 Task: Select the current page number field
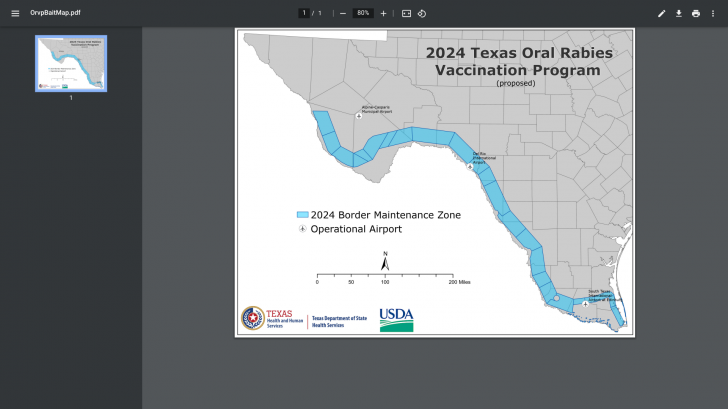304,13
